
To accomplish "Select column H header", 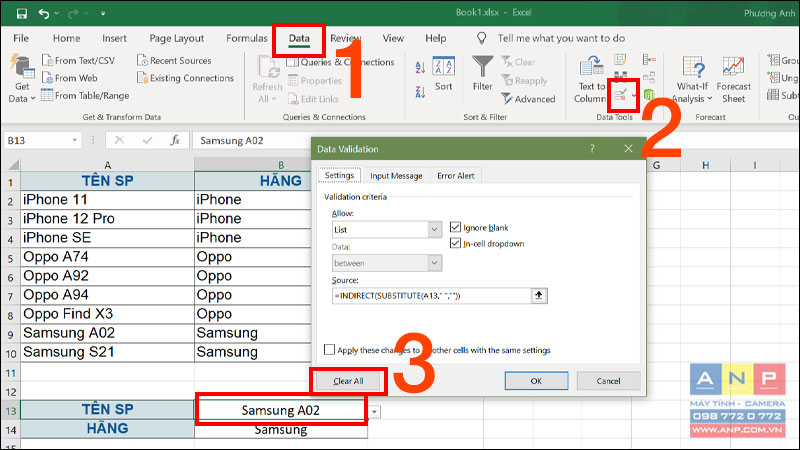I will [706, 165].
